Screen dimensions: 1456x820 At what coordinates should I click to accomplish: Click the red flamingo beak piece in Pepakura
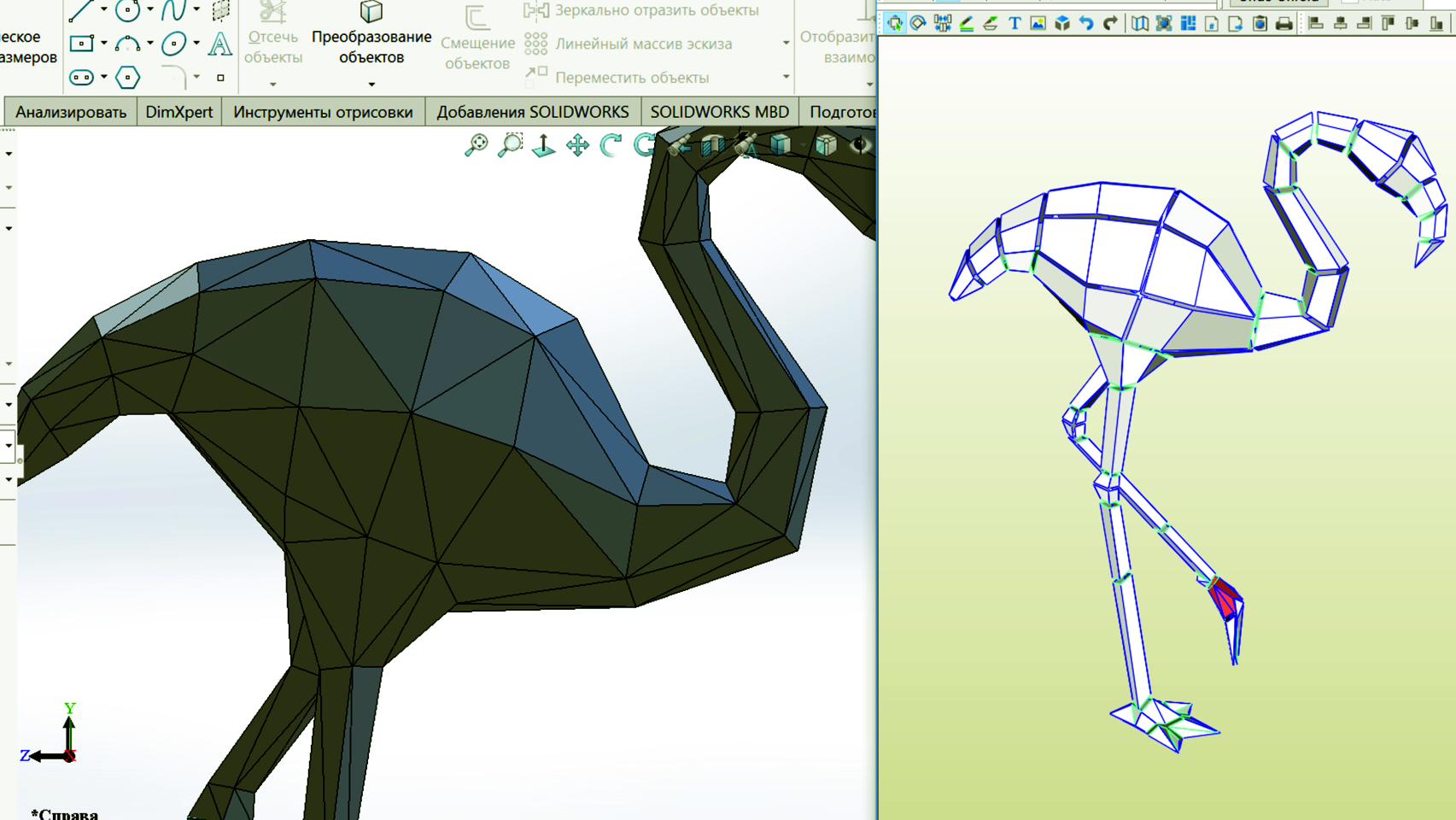(x=1224, y=596)
